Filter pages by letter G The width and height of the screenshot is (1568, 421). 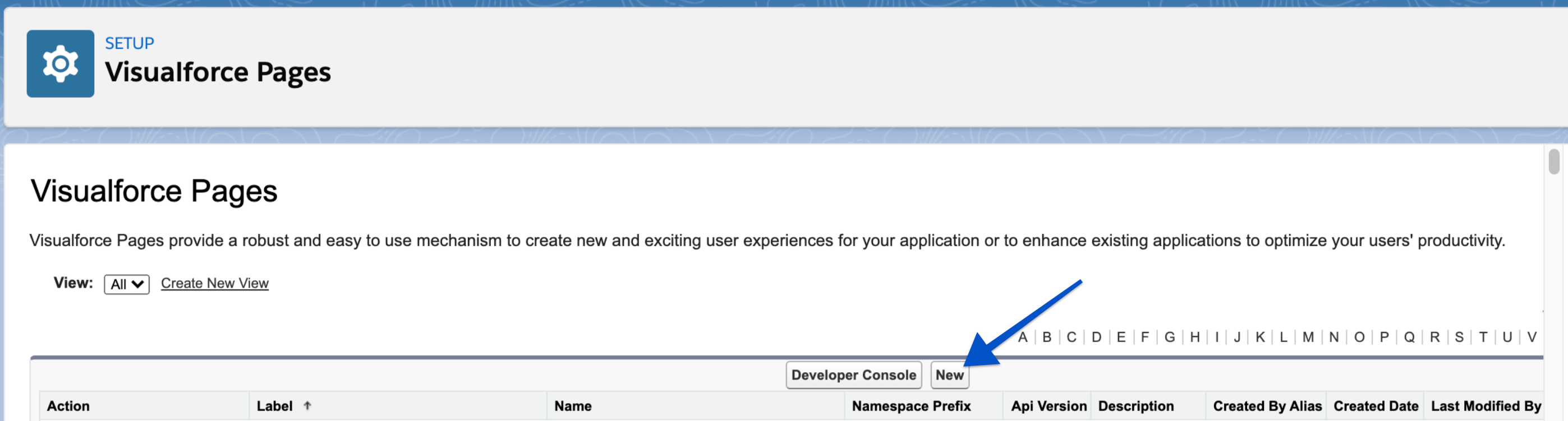[1170, 337]
